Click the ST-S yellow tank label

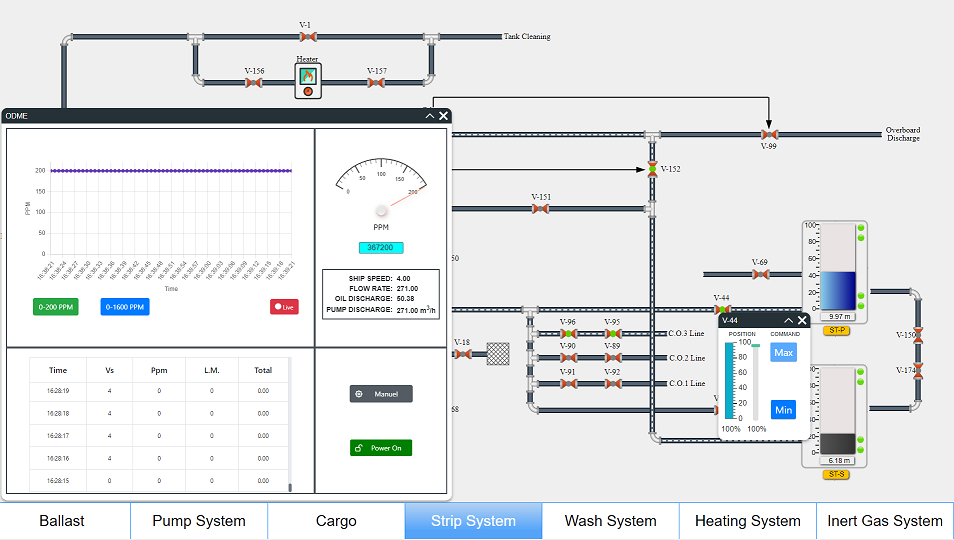(837, 474)
